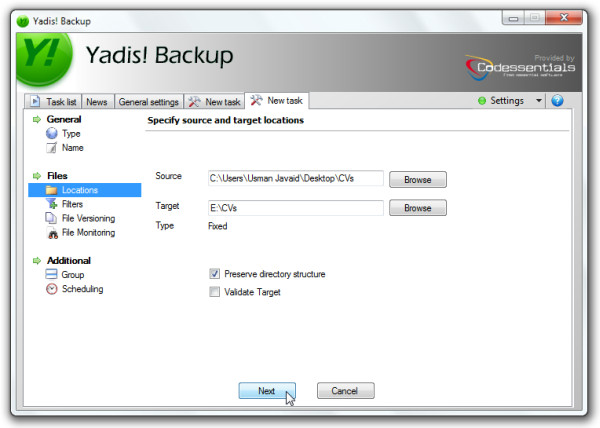Switch to the Task list tab
The height and width of the screenshot is (428, 600).
click(55, 102)
